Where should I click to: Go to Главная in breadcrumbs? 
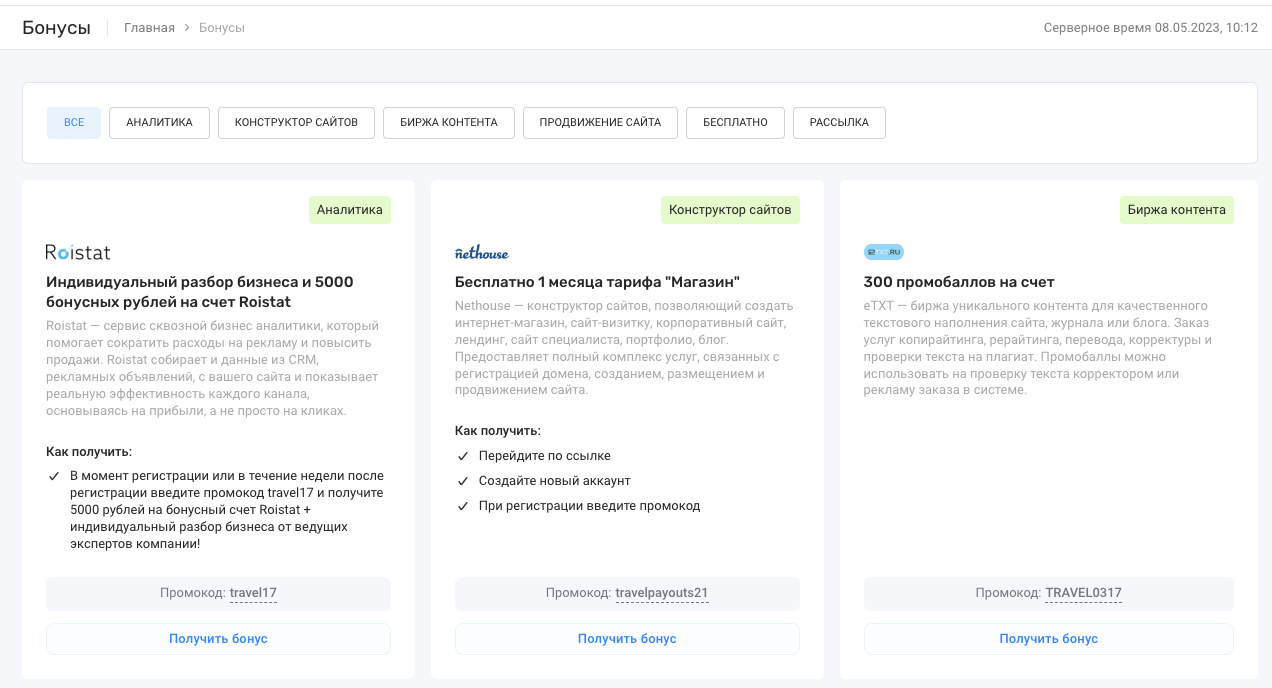click(149, 28)
